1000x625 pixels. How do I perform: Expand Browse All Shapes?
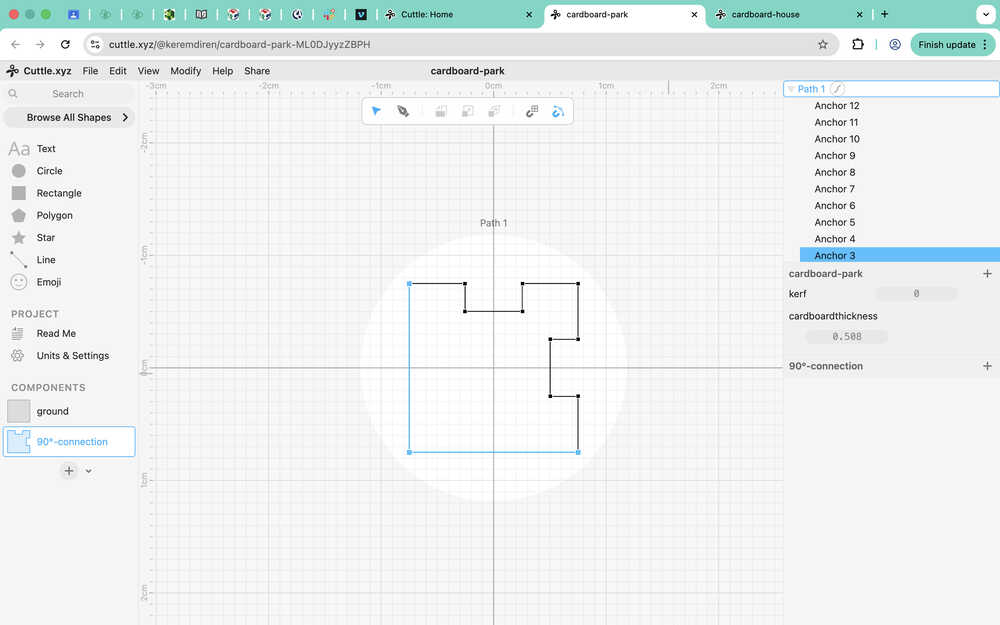pos(125,117)
